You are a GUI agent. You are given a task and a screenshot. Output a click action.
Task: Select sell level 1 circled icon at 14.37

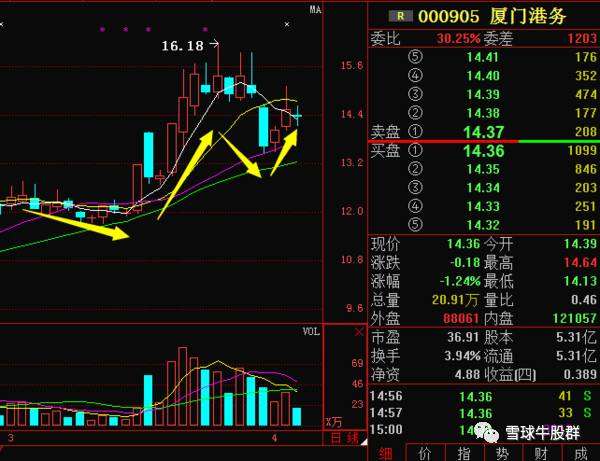415,131
